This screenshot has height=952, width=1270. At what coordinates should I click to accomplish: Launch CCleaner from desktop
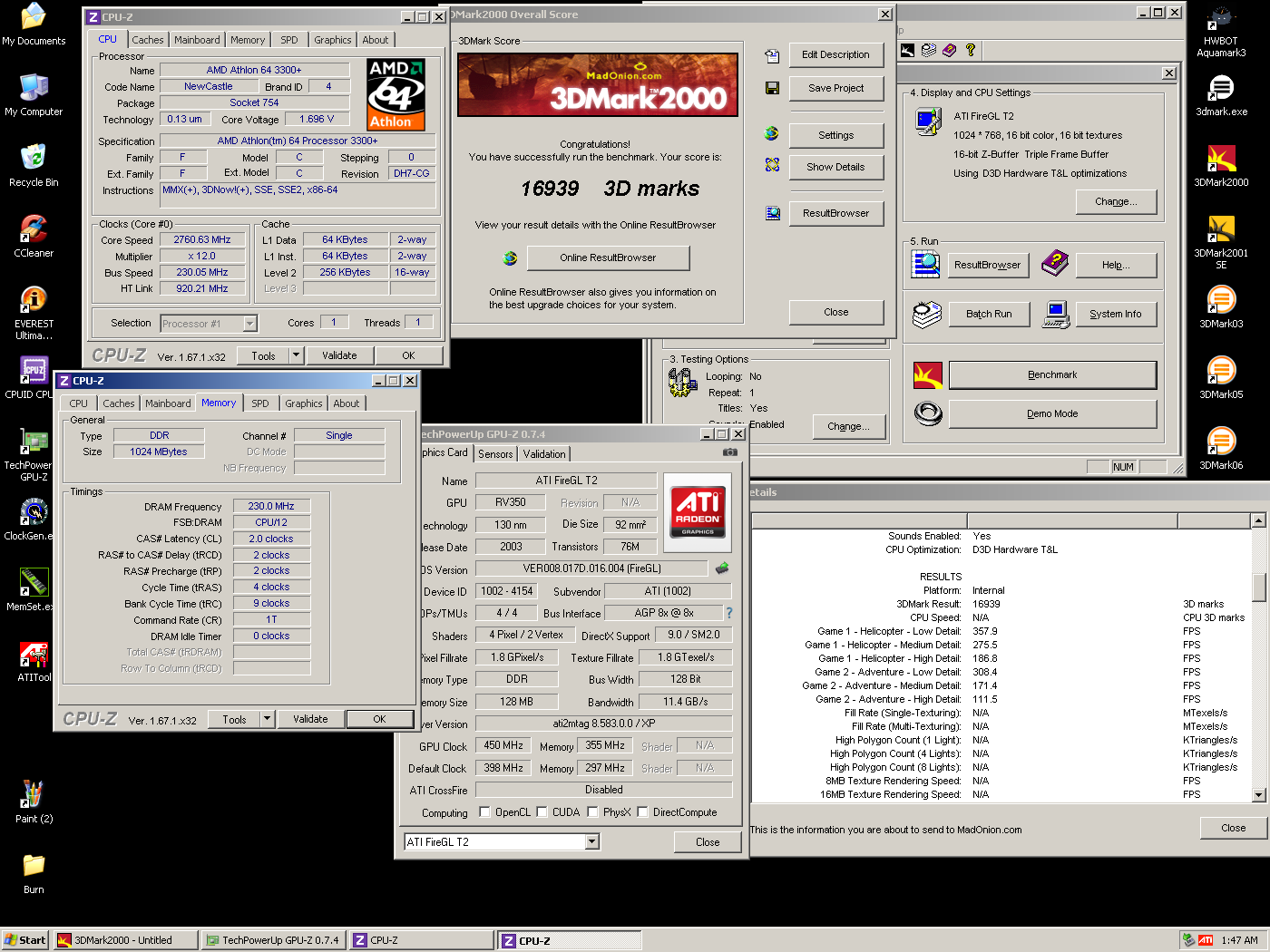(34, 237)
